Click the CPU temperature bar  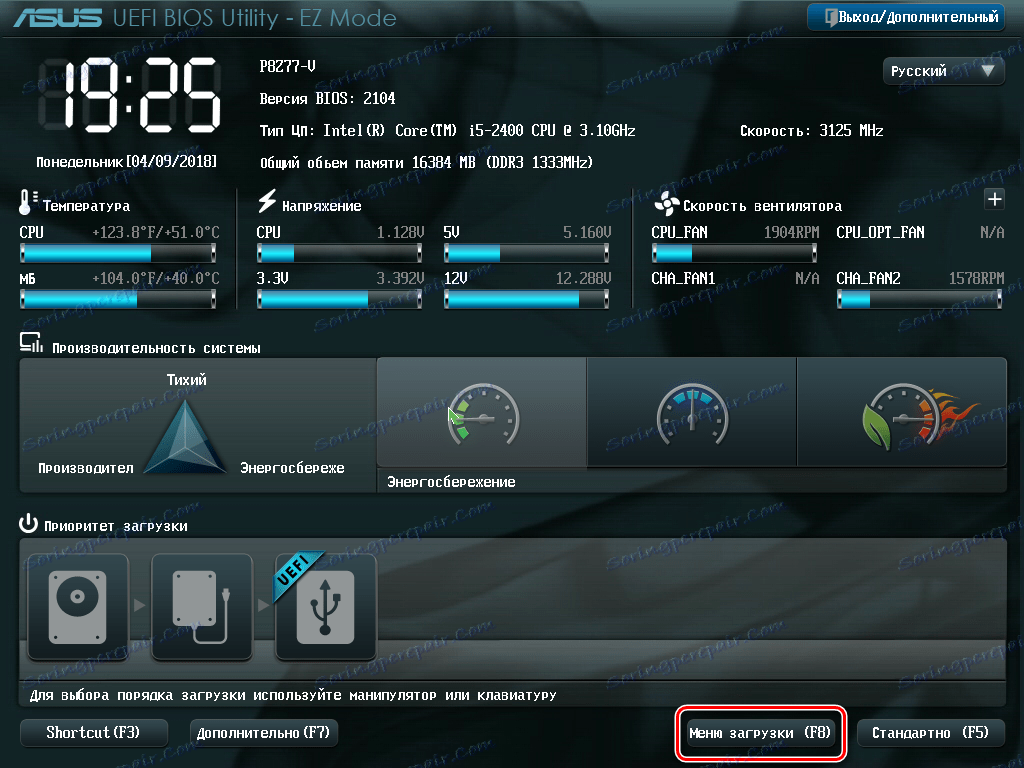(118, 253)
